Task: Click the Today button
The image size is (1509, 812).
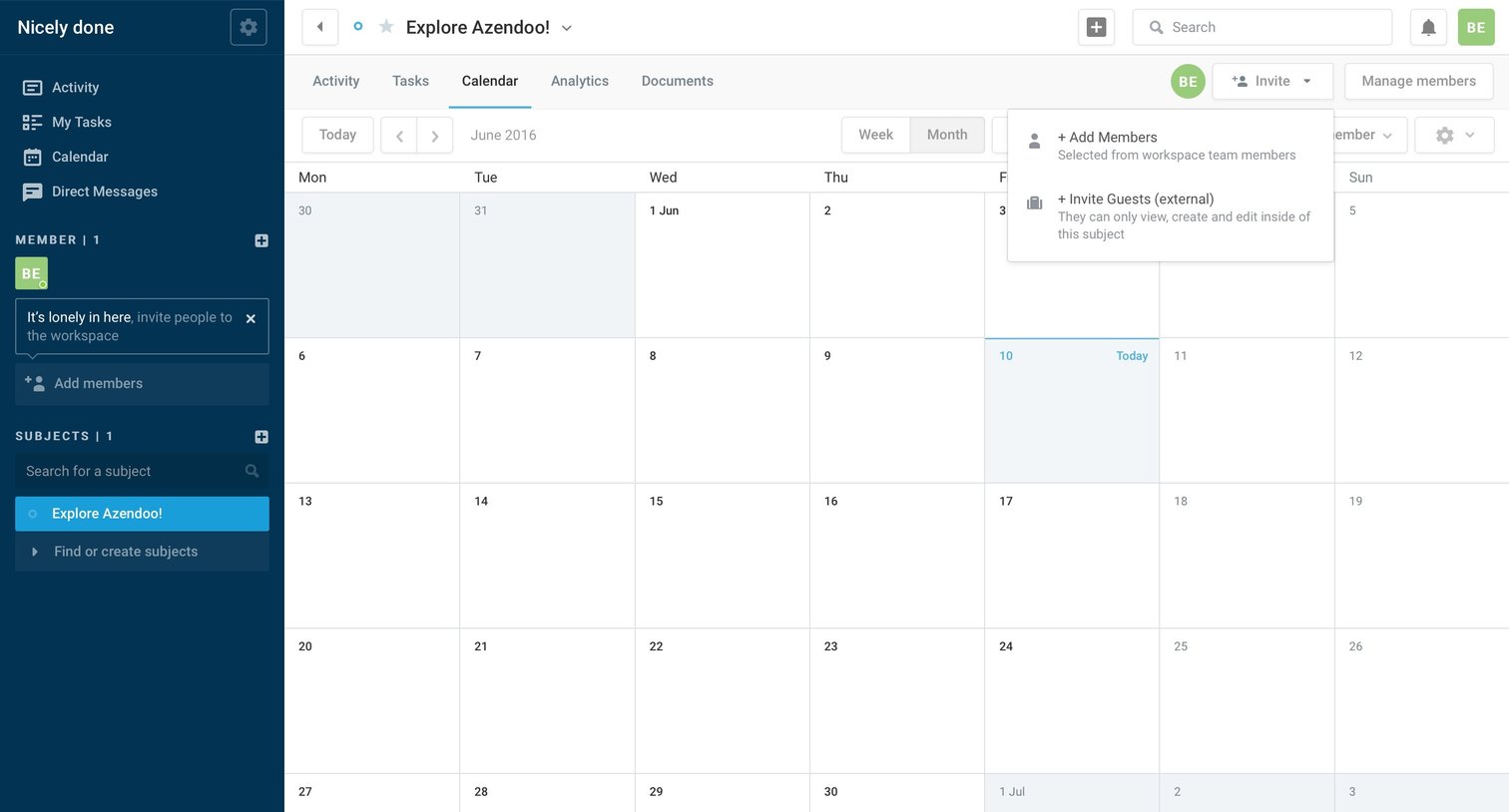Action: point(337,135)
